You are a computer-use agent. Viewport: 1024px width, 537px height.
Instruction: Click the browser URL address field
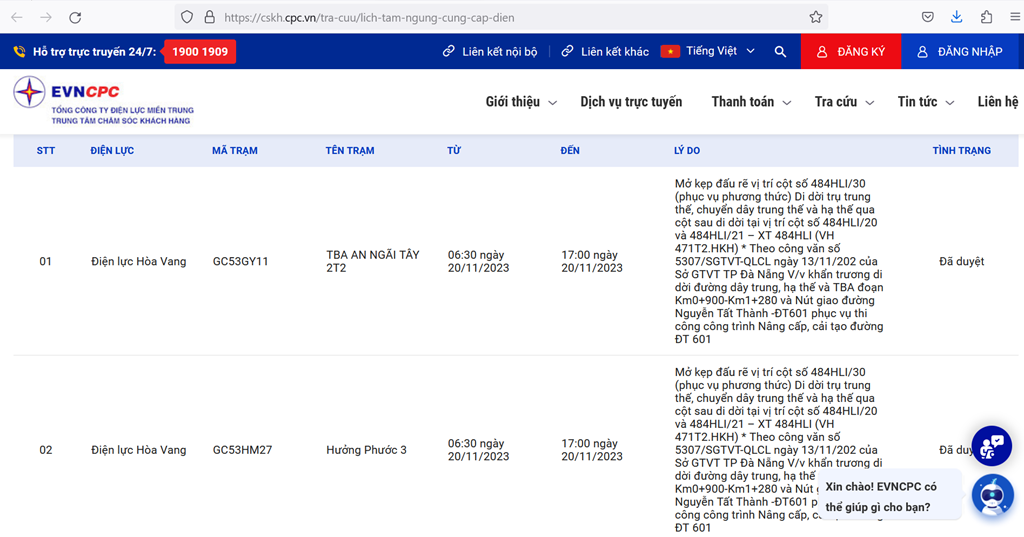500,17
